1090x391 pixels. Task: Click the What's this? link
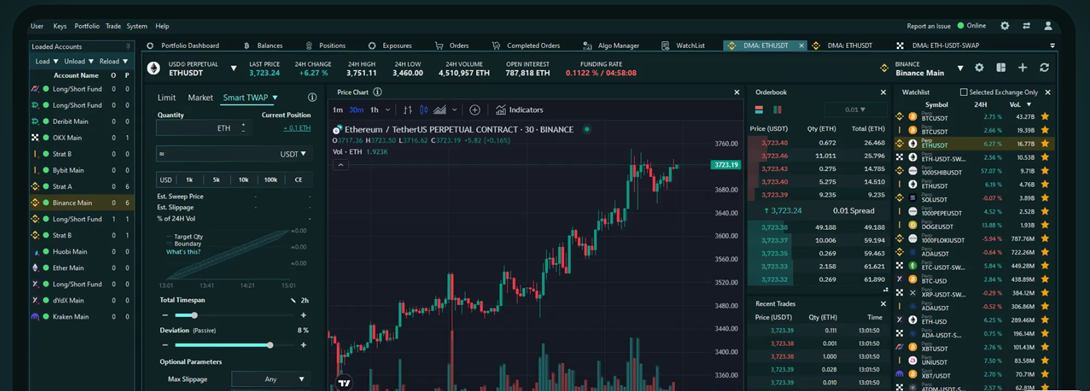183,252
